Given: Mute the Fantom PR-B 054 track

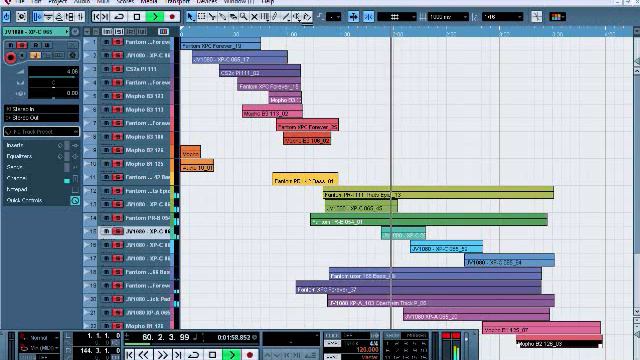Looking at the screenshot, I should [107, 218].
